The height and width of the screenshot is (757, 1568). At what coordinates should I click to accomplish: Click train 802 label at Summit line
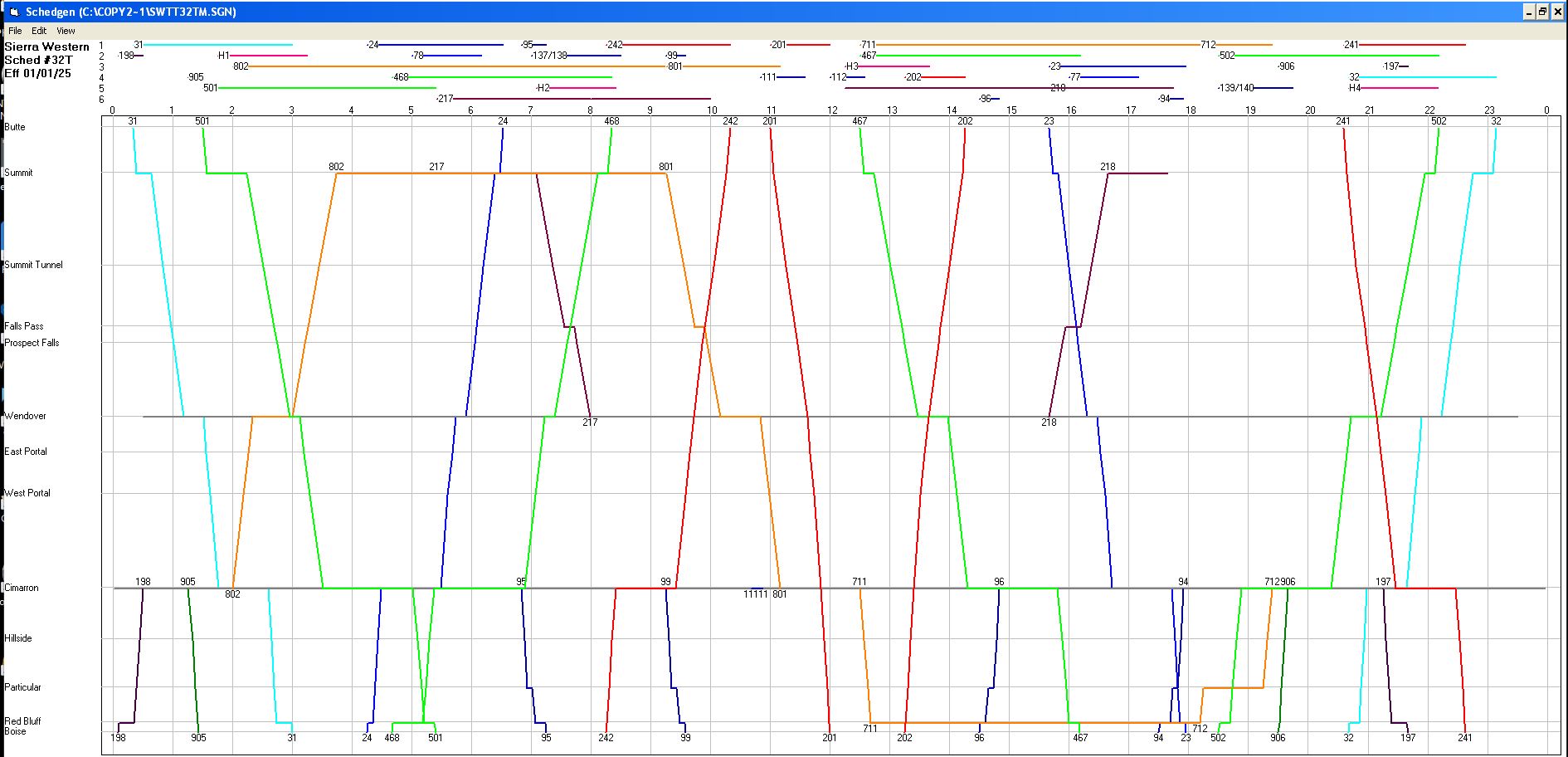[x=336, y=167]
